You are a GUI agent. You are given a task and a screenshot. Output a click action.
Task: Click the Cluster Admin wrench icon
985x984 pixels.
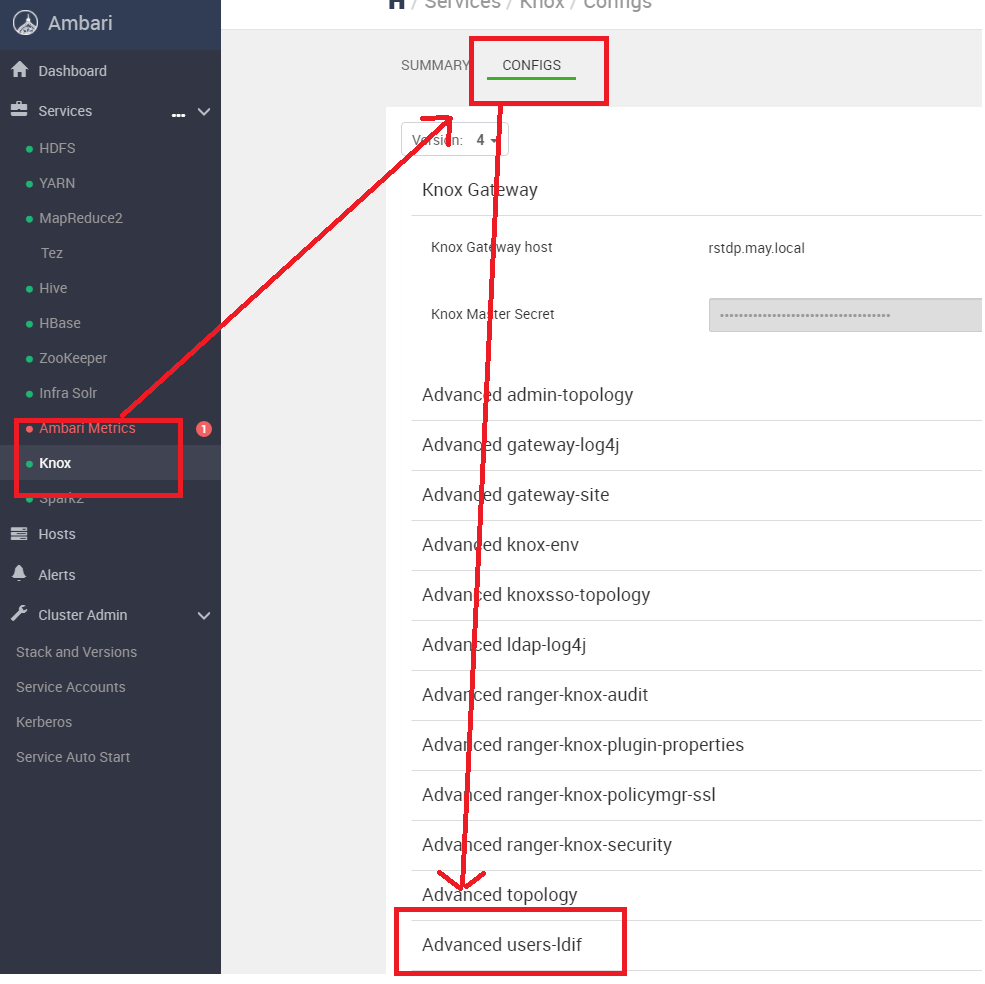19,613
